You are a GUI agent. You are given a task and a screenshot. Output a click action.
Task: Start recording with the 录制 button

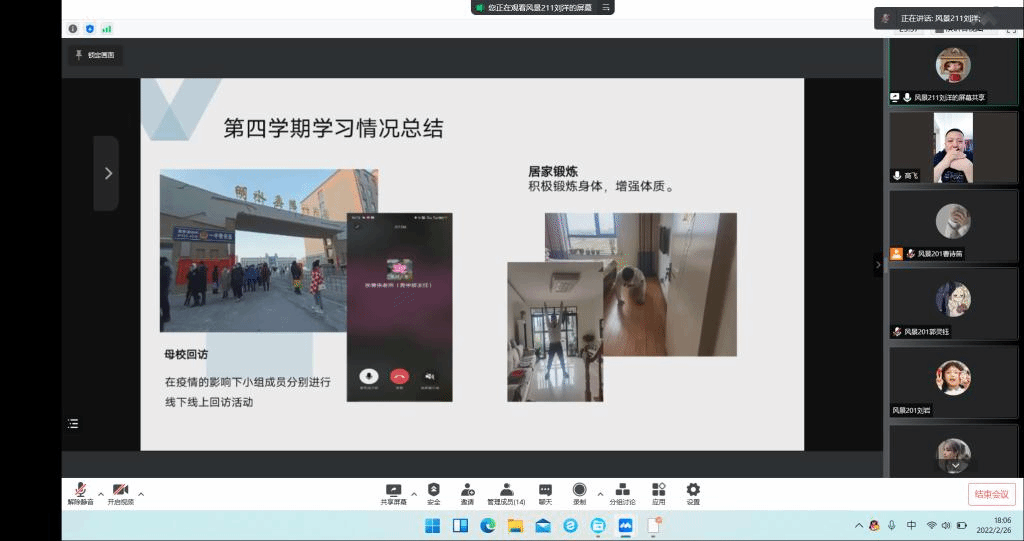tap(579, 490)
